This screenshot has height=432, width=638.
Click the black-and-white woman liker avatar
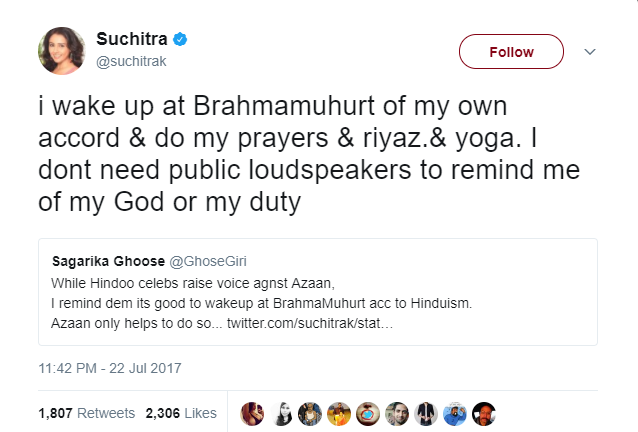[x=282, y=413]
